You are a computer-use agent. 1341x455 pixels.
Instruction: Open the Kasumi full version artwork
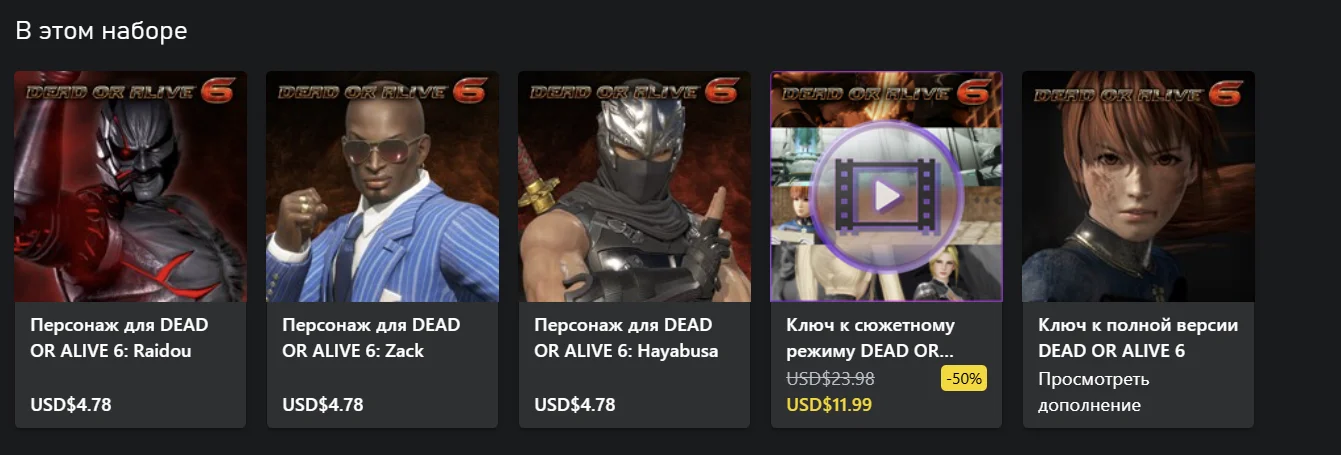click(x=1138, y=187)
